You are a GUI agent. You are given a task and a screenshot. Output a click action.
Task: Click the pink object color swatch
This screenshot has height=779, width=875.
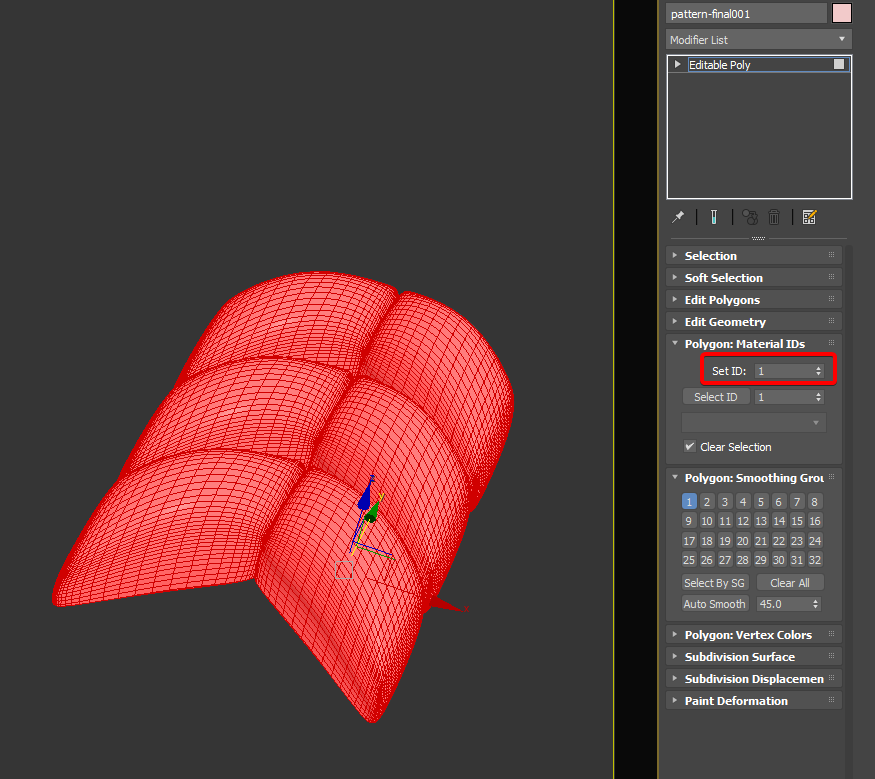pos(842,13)
